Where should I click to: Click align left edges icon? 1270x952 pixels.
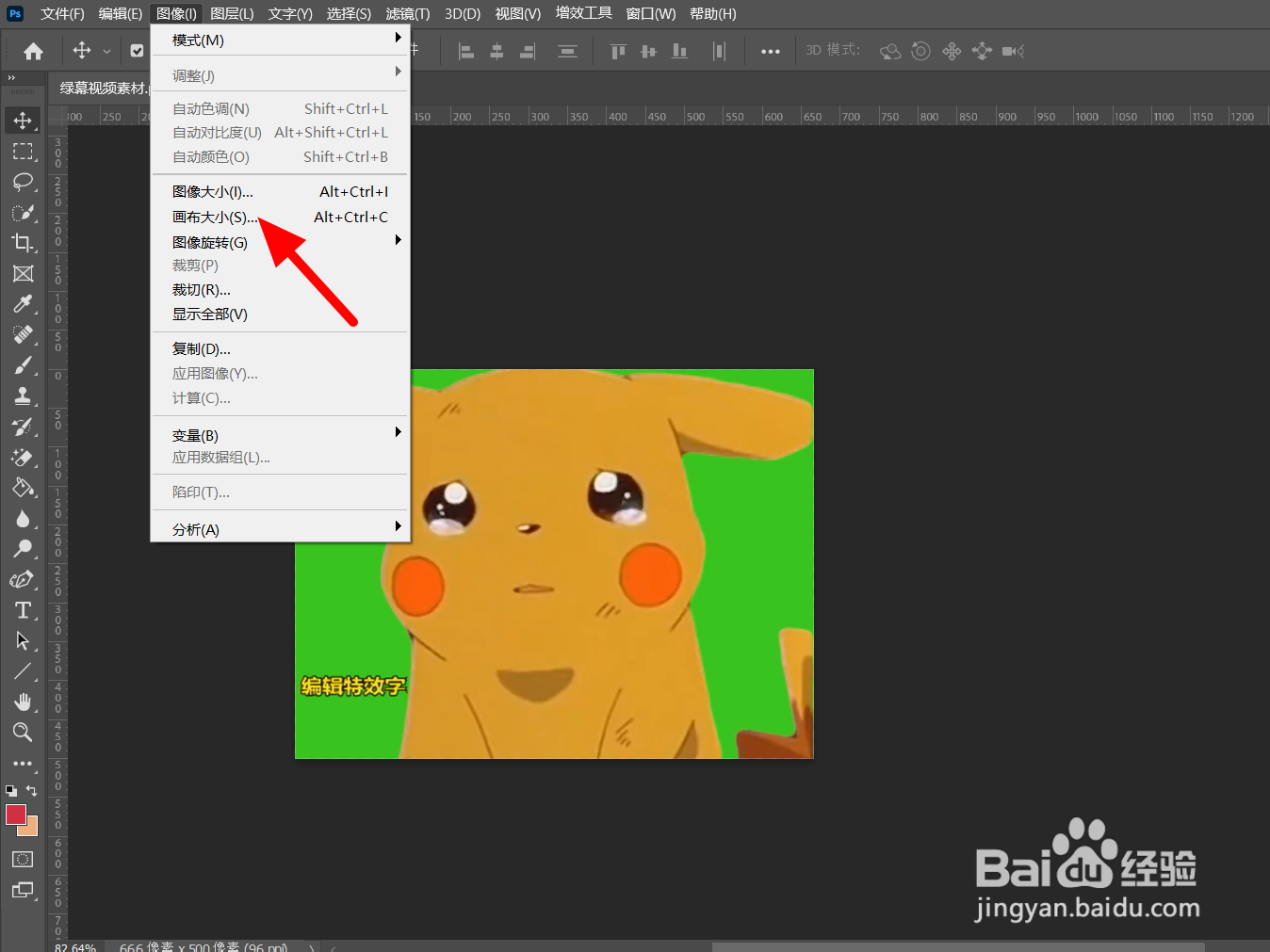point(465,52)
